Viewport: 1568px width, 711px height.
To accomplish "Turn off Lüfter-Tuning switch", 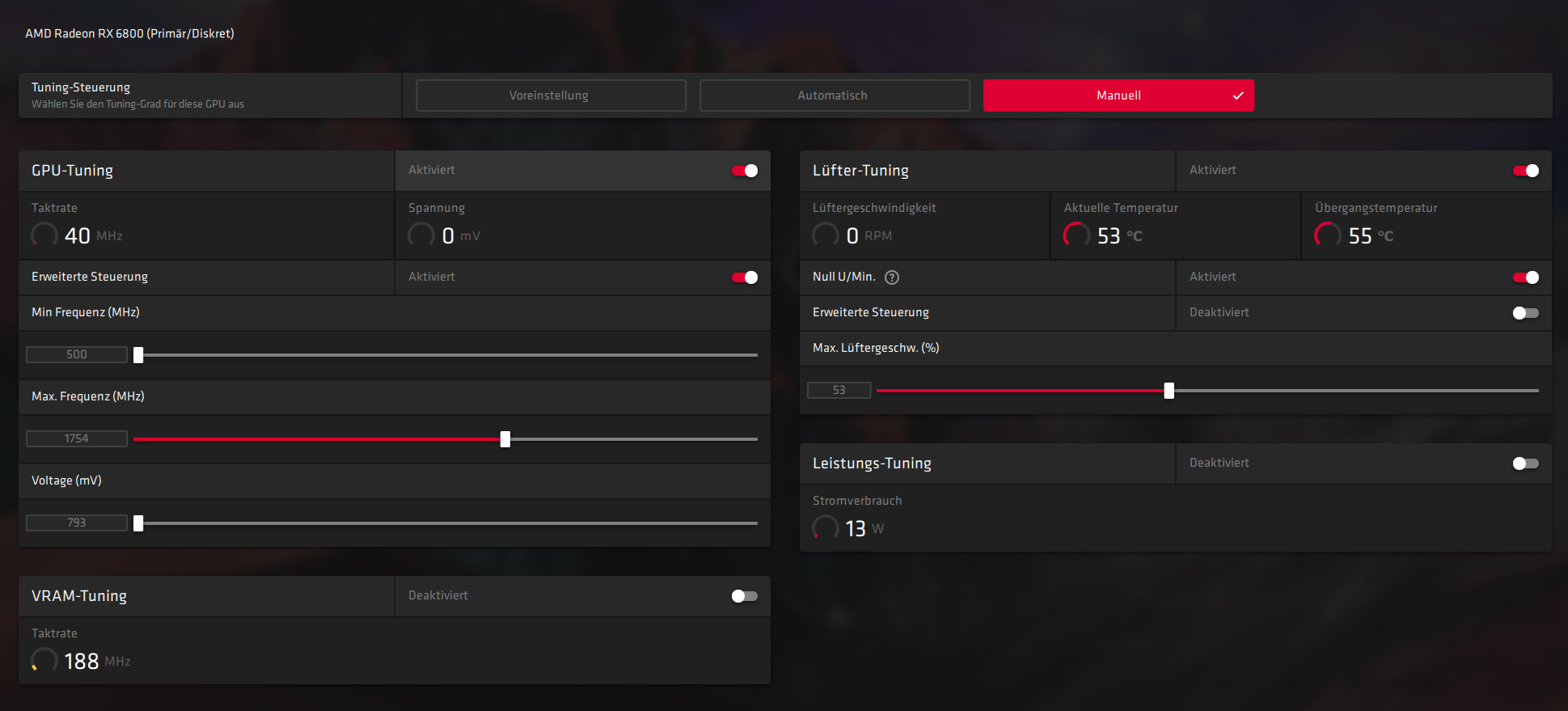I will coord(1525,171).
